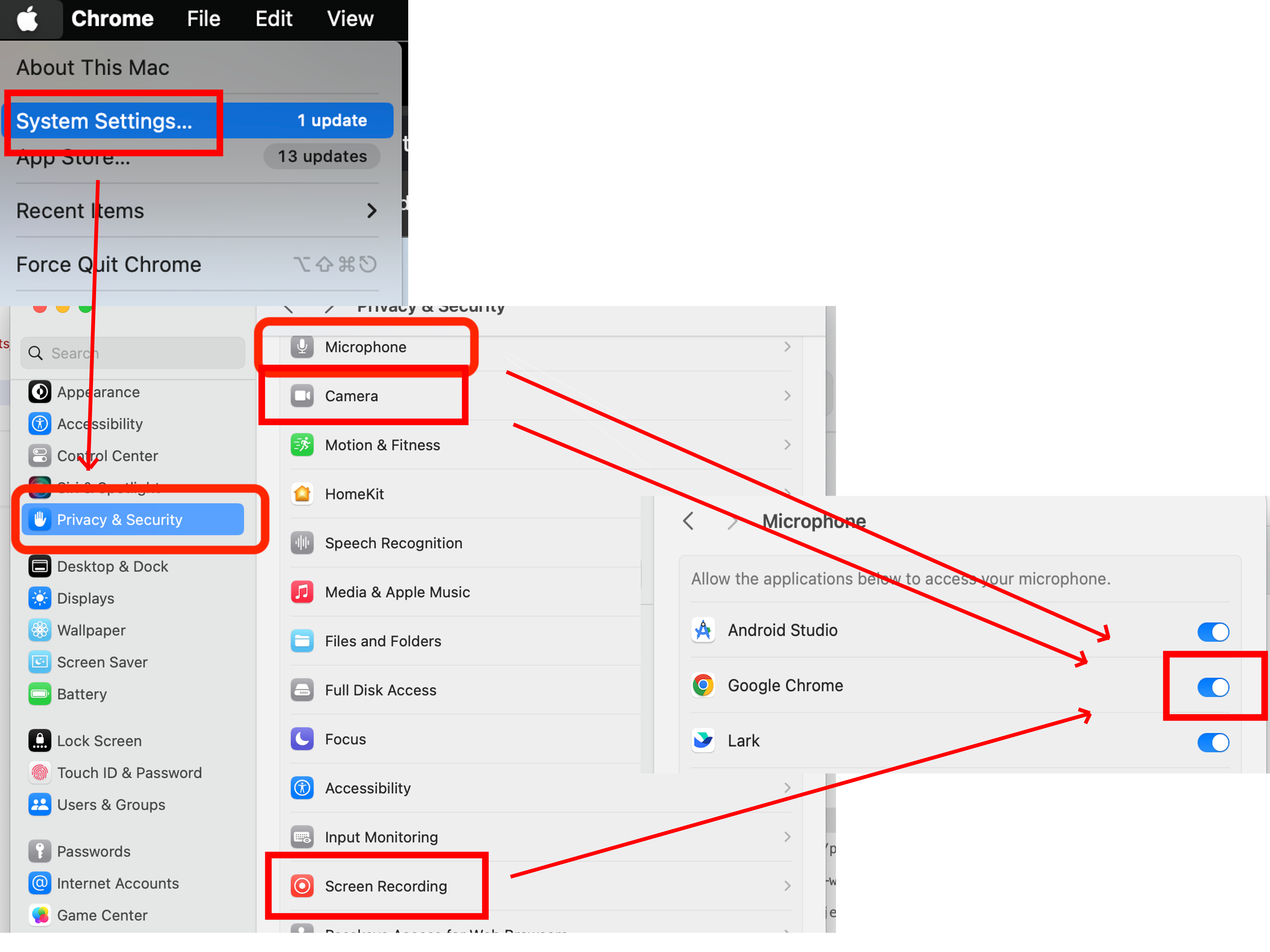The height and width of the screenshot is (952, 1270).
Task: Choose System Settings from Apple menu
Action: point(104,121)
